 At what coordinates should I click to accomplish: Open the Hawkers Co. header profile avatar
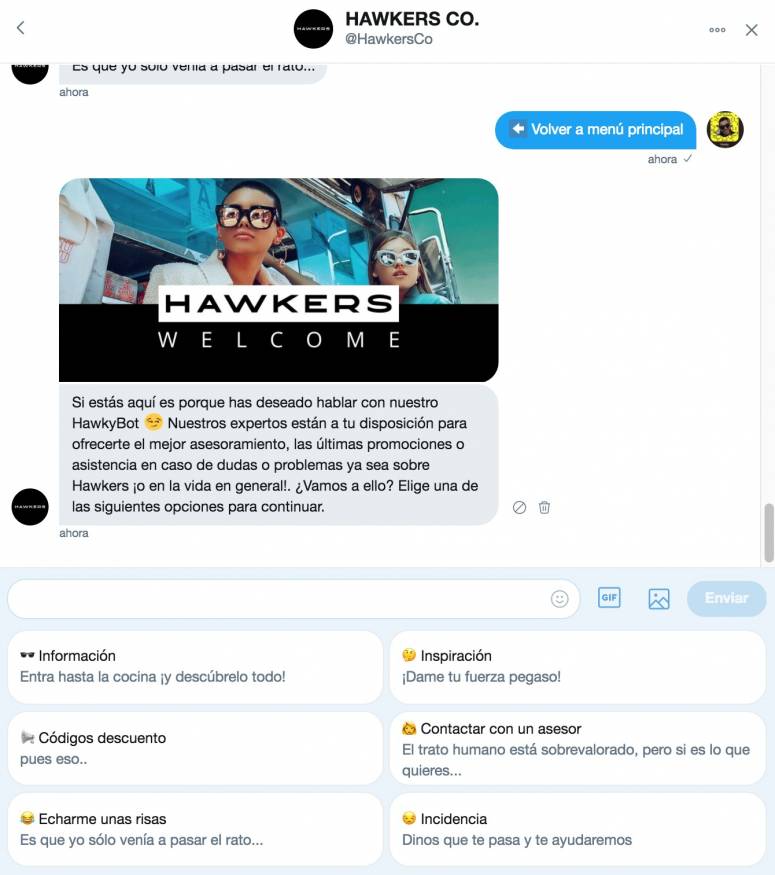313,29
